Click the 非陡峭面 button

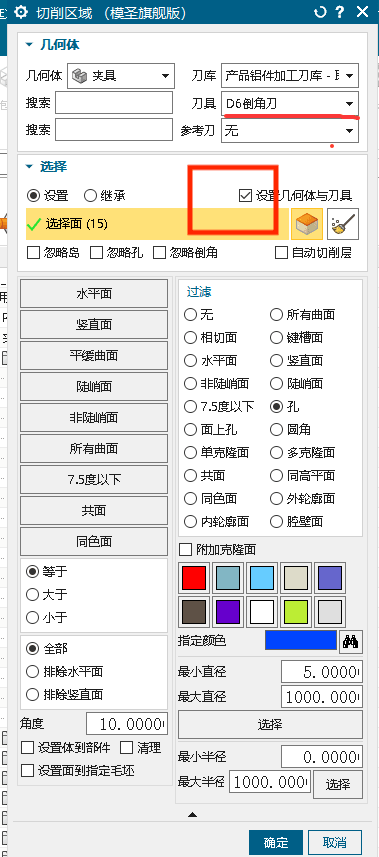click(94, 418)
